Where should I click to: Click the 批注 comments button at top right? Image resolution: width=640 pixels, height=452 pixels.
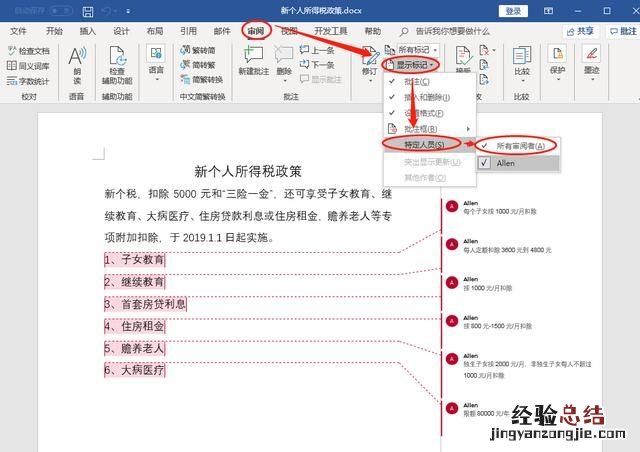point(623,31)
